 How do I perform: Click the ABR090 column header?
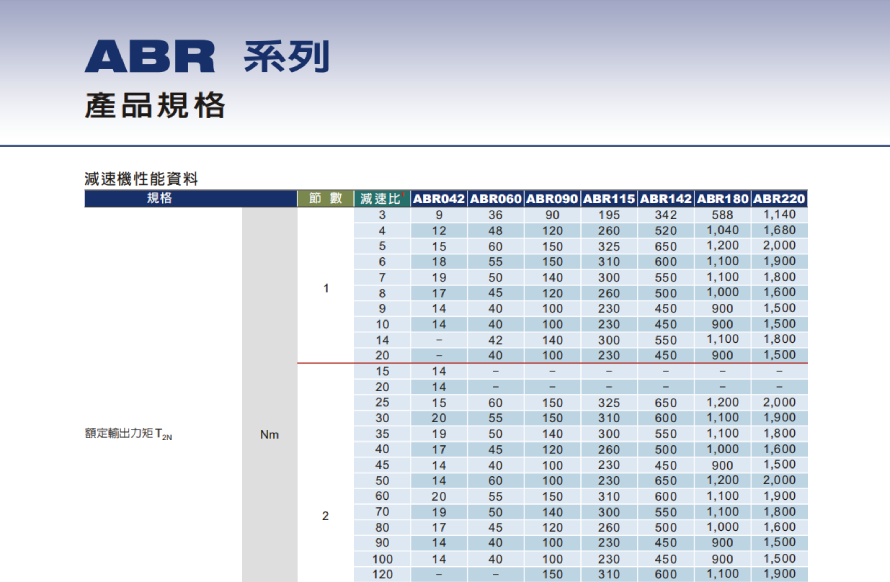(x=552, y=198)
